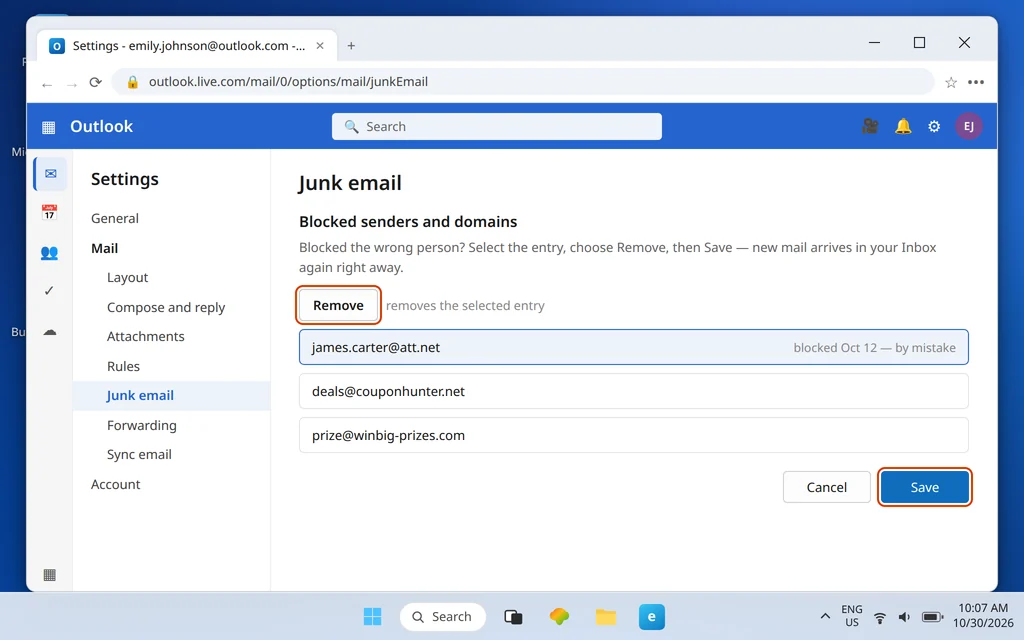Open Compose and reply settings
Screen dimensions: 1024x640
166,308
